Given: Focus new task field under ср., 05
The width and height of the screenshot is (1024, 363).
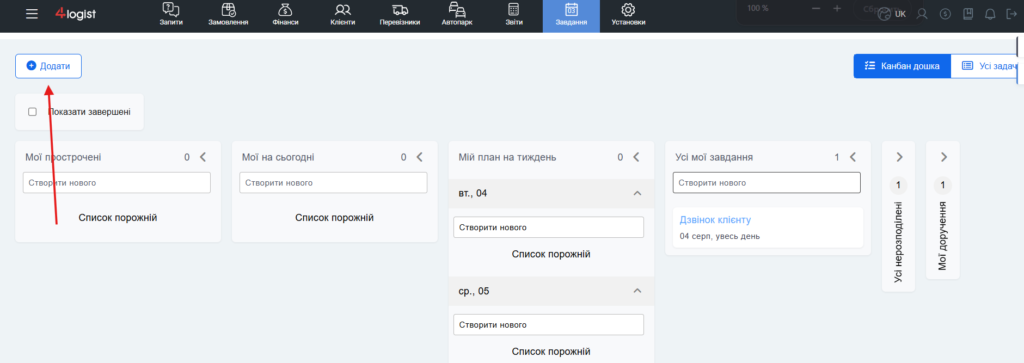Looking at the screenshot, I should (x=549, y=324).
